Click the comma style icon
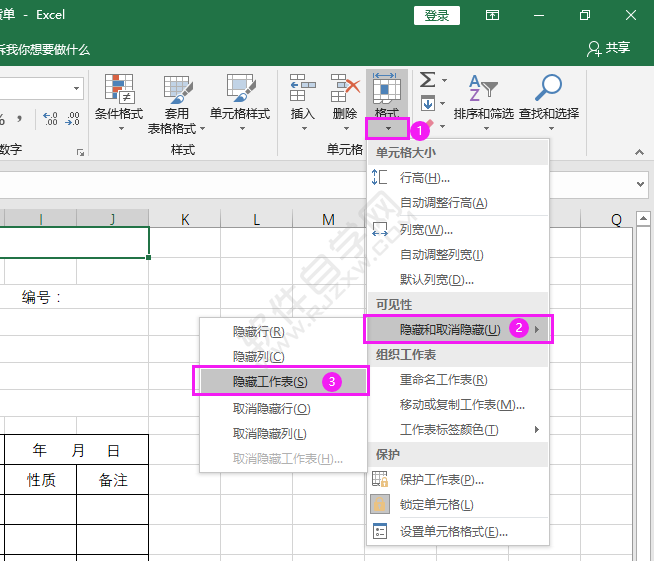 click(x=20, y=119)
